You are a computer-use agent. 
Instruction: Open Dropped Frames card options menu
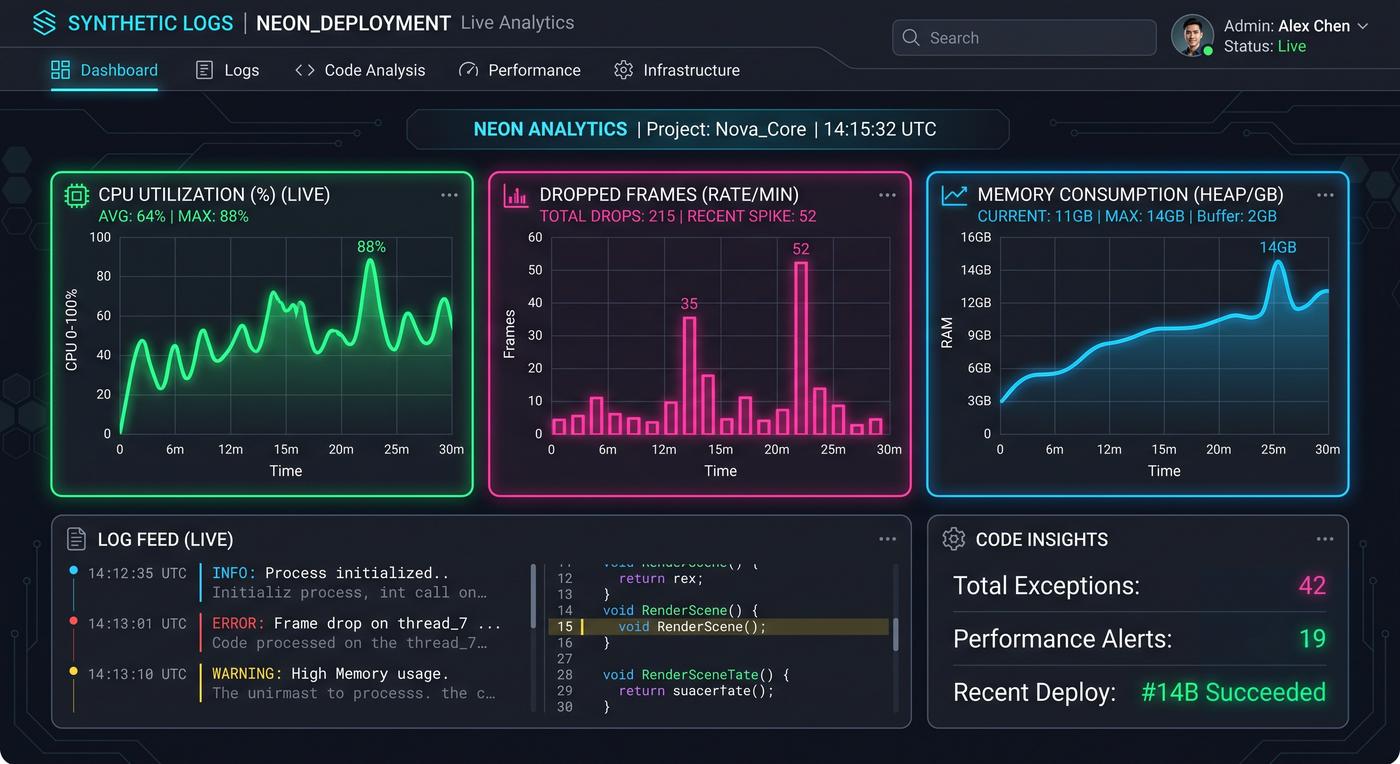[887, 196]
